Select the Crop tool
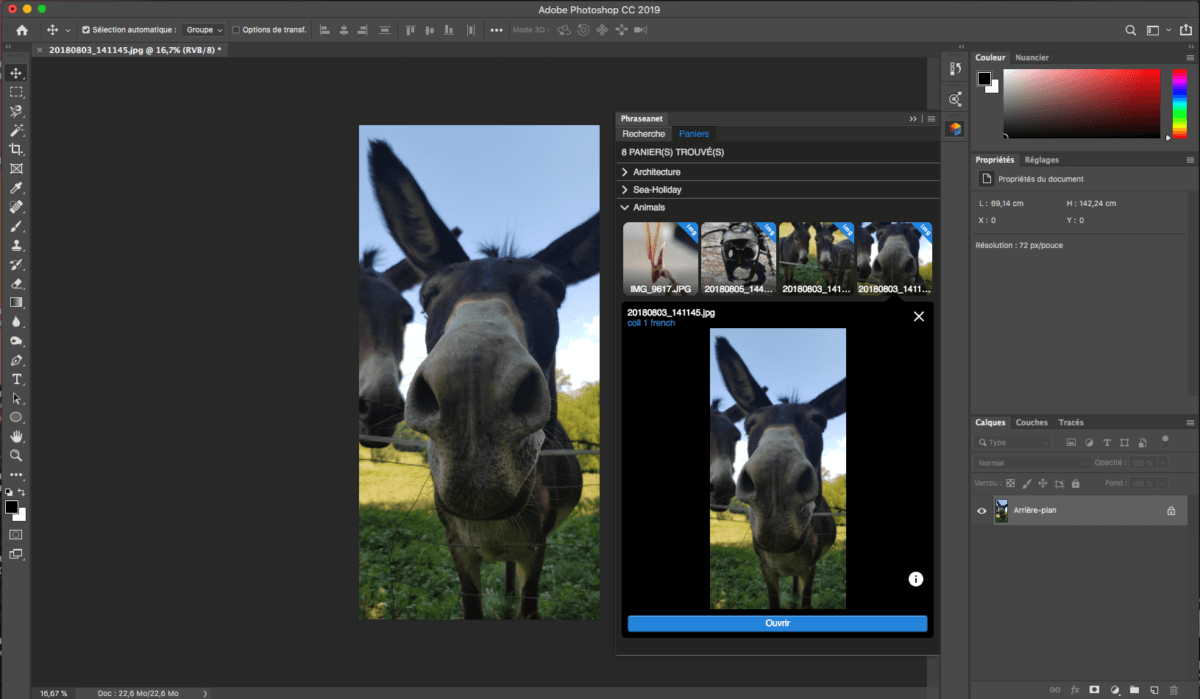 pos(14,149)
